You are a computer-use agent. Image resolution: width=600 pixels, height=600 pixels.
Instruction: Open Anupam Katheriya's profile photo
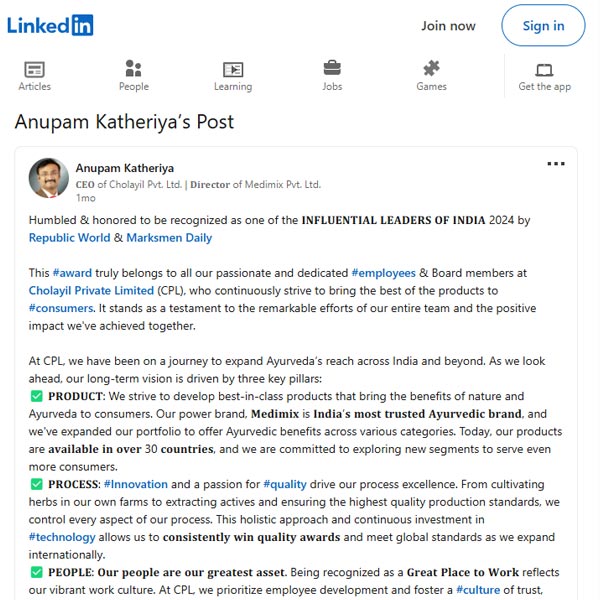(x=49, y=178)
